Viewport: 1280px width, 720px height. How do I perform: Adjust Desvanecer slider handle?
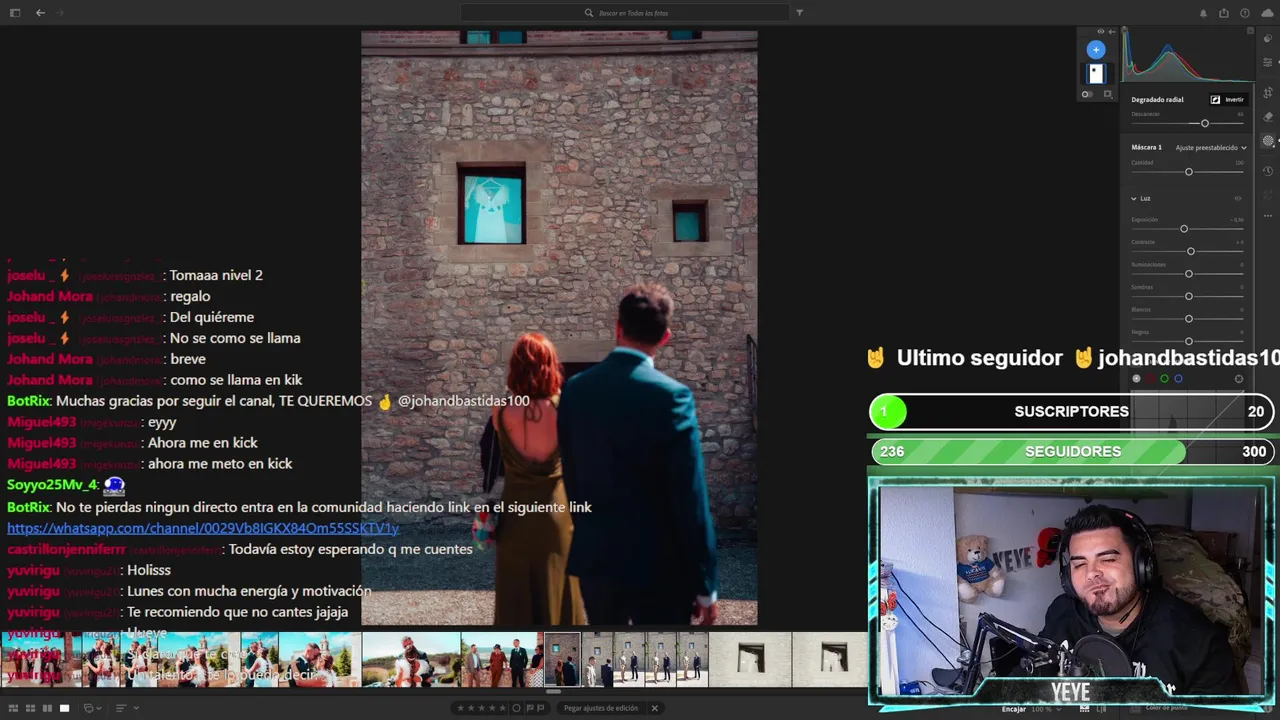coord(1205,123)
